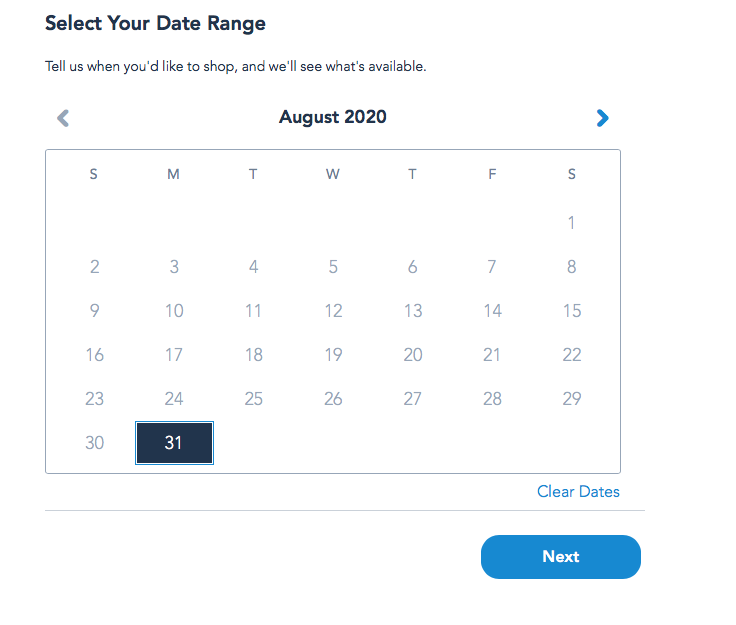Go to the previous month with left arrow
The width and height of the screenshot is (736, 625).
63,118
